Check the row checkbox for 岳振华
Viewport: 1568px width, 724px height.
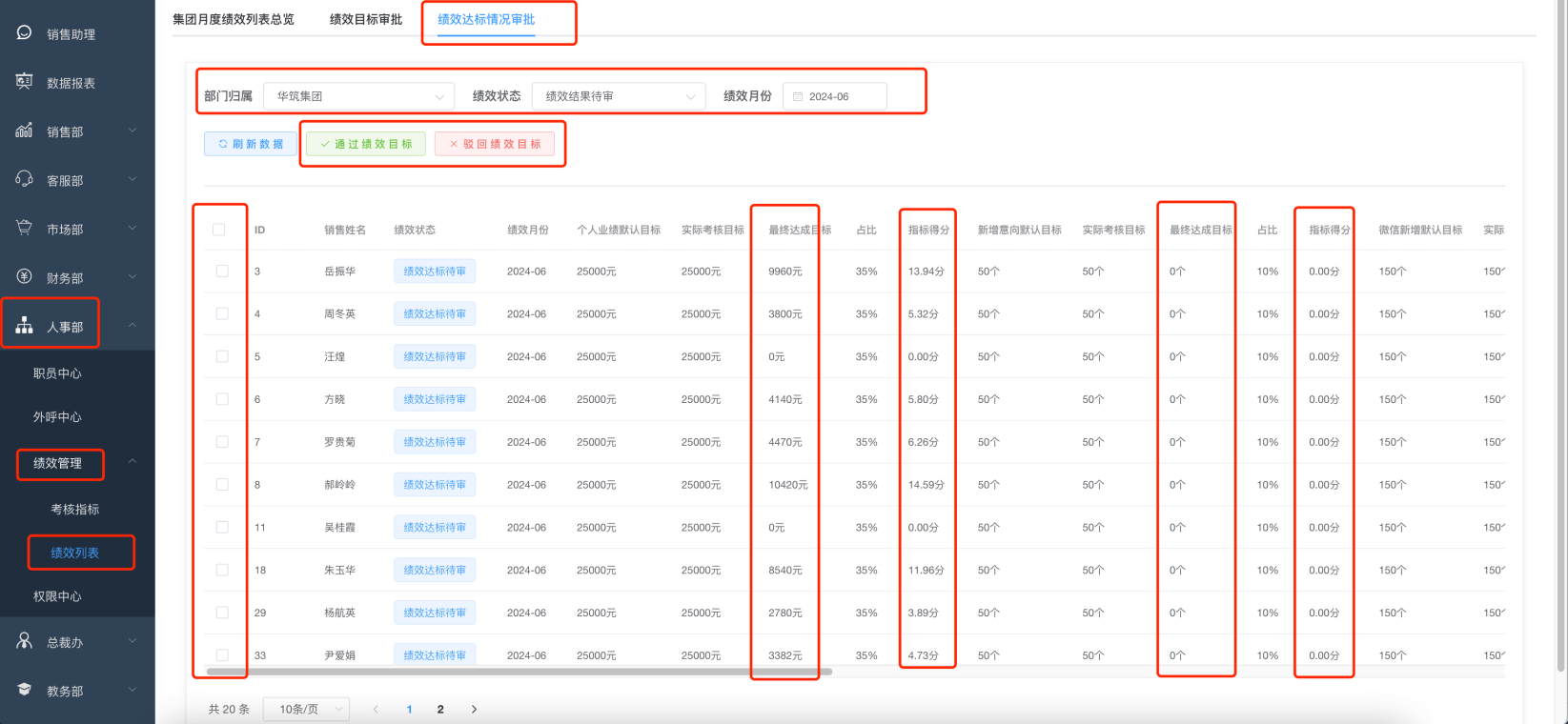point(222,271)
